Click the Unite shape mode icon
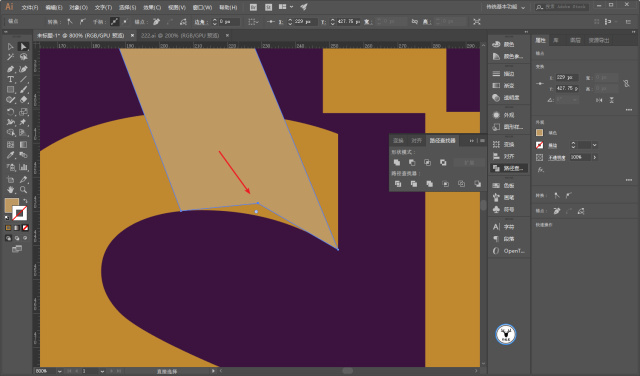This screenshot has width=640, height=376. [397, 162]
